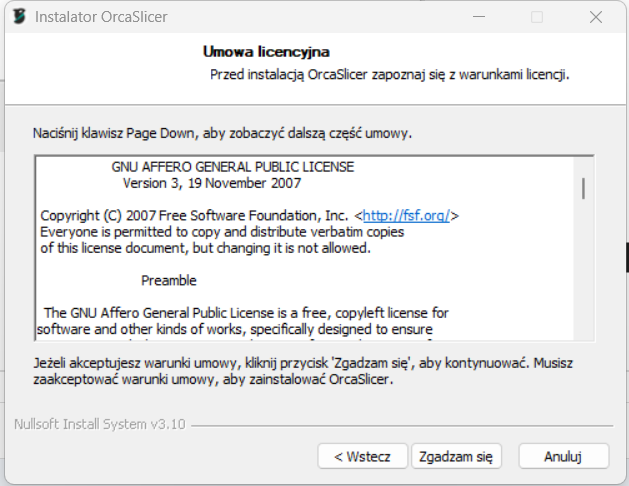Click the 'Preamble' heading in license
Screen dimensions: 629x486
169,280
